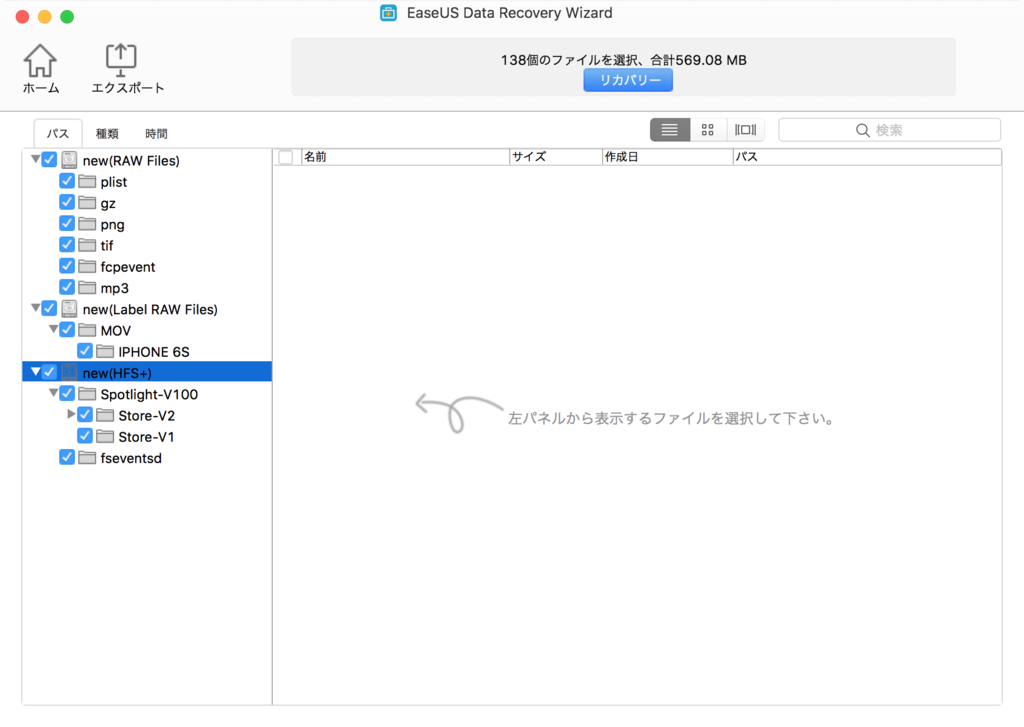Sort by 名前 column header

(405, 157)
